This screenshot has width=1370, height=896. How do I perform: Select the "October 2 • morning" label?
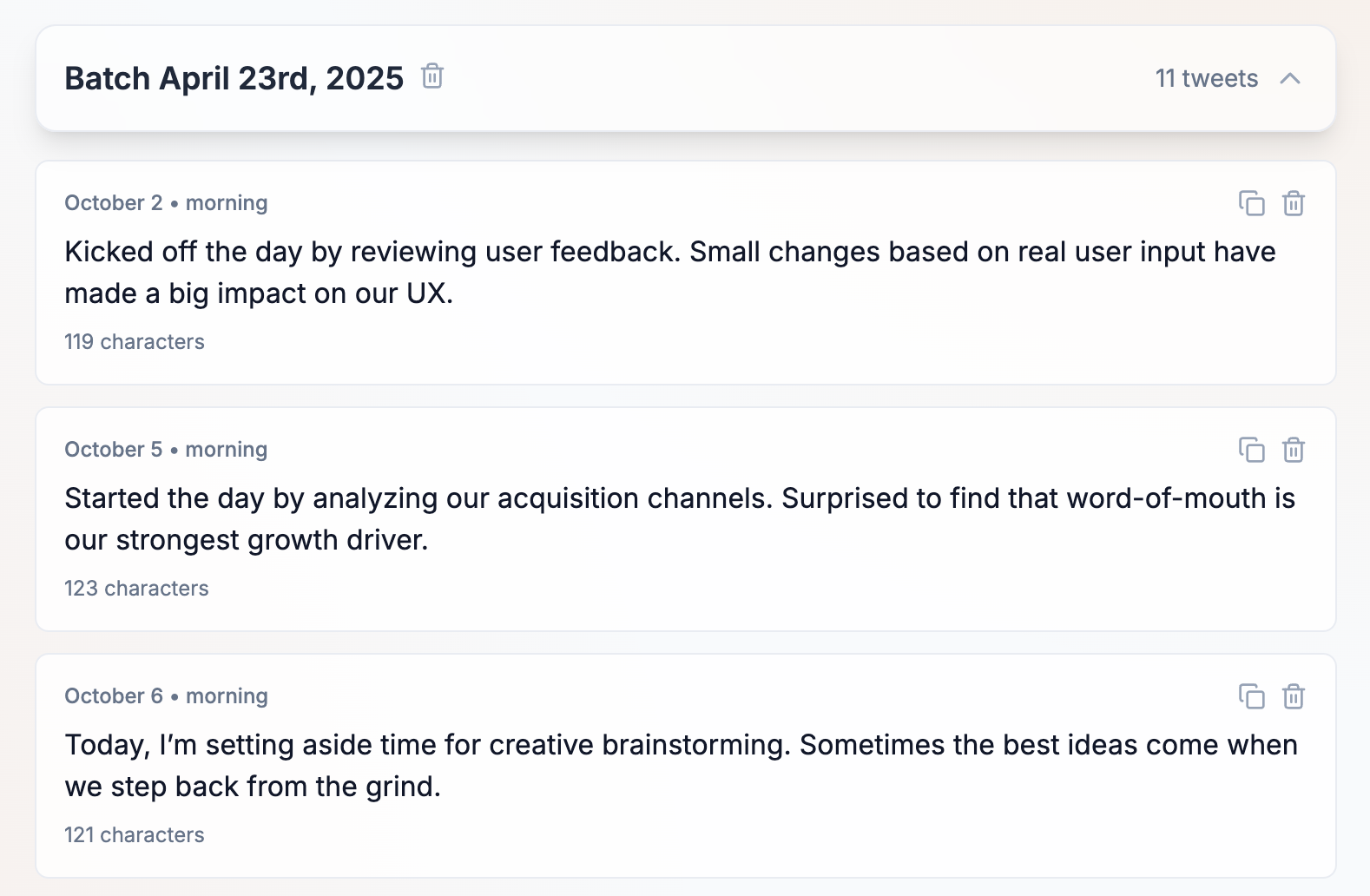click(166, 203)
